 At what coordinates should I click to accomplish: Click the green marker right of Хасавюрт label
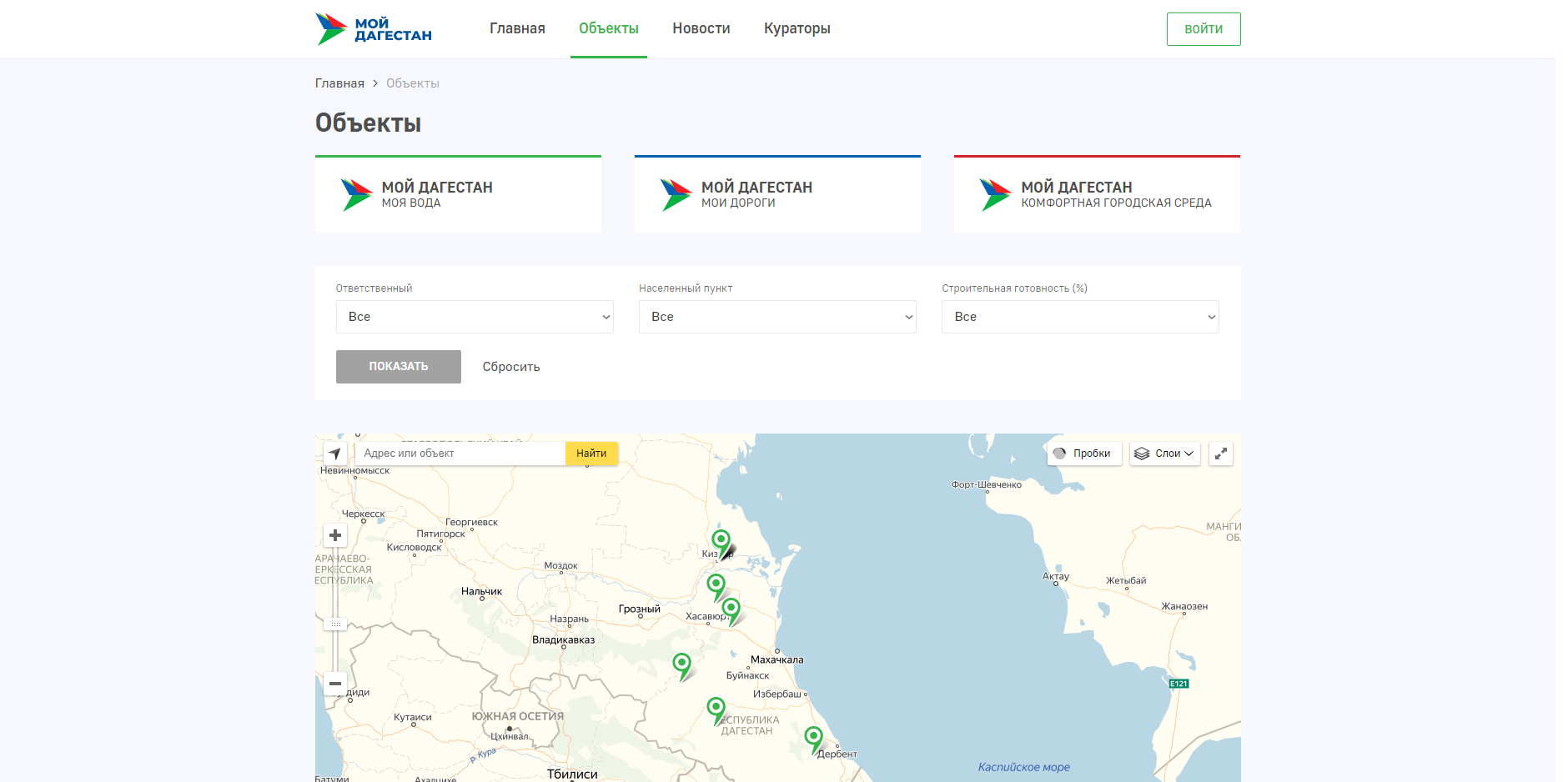pos(731,611)
